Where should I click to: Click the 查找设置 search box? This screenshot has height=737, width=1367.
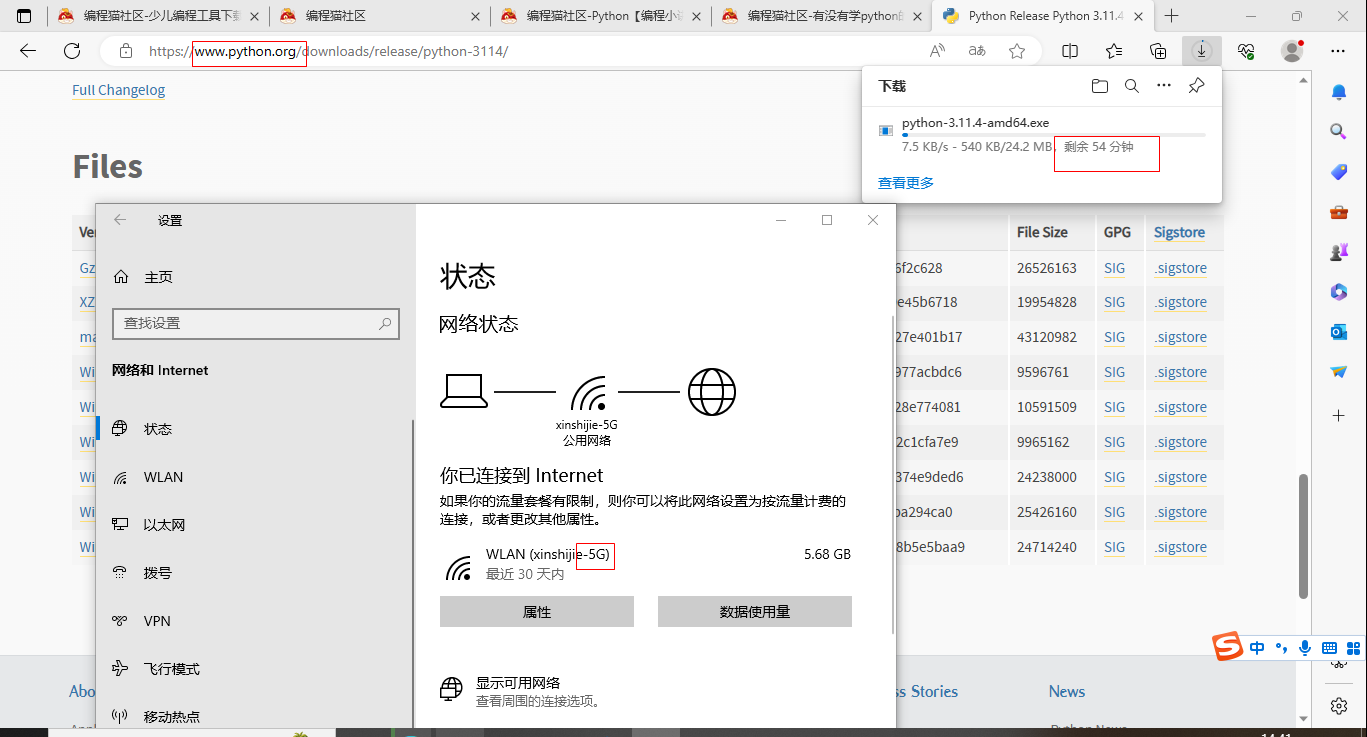tap(256, 324)
